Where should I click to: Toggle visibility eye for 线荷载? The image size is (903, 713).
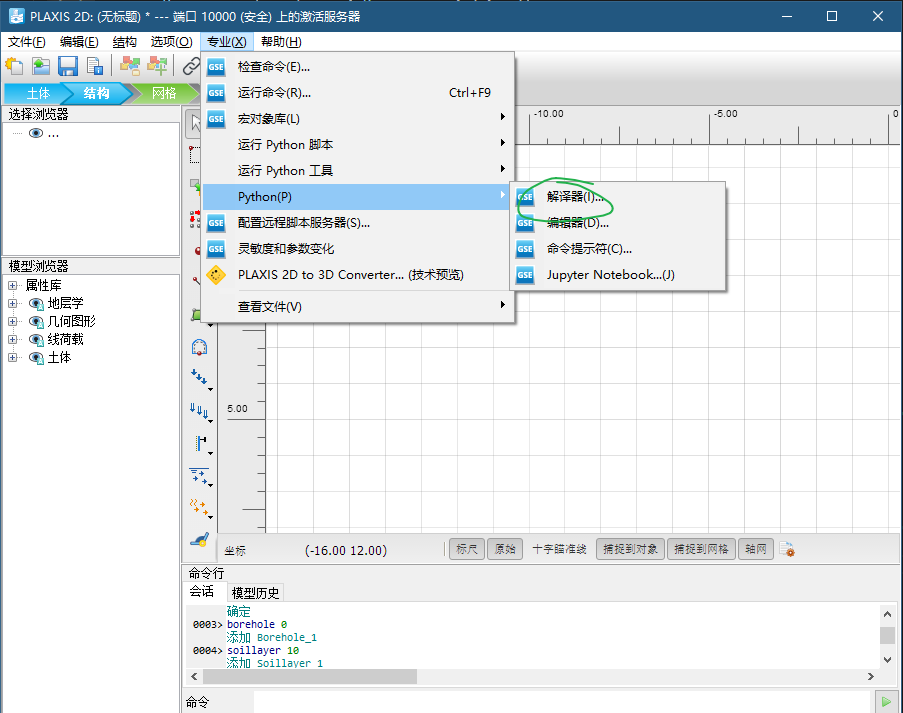36,340
